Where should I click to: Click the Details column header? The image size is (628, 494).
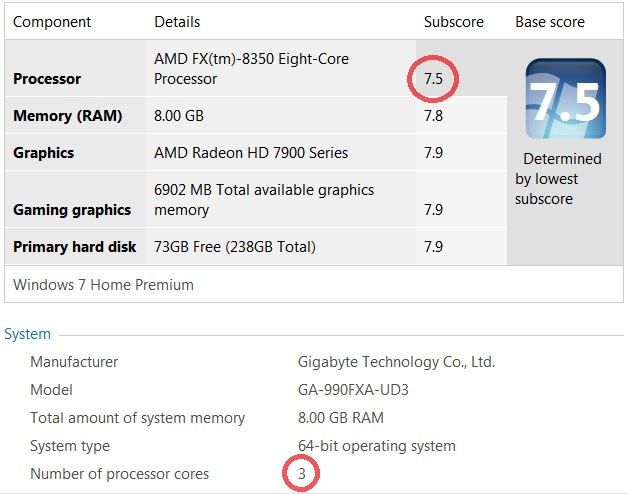(x=177, y=21)
